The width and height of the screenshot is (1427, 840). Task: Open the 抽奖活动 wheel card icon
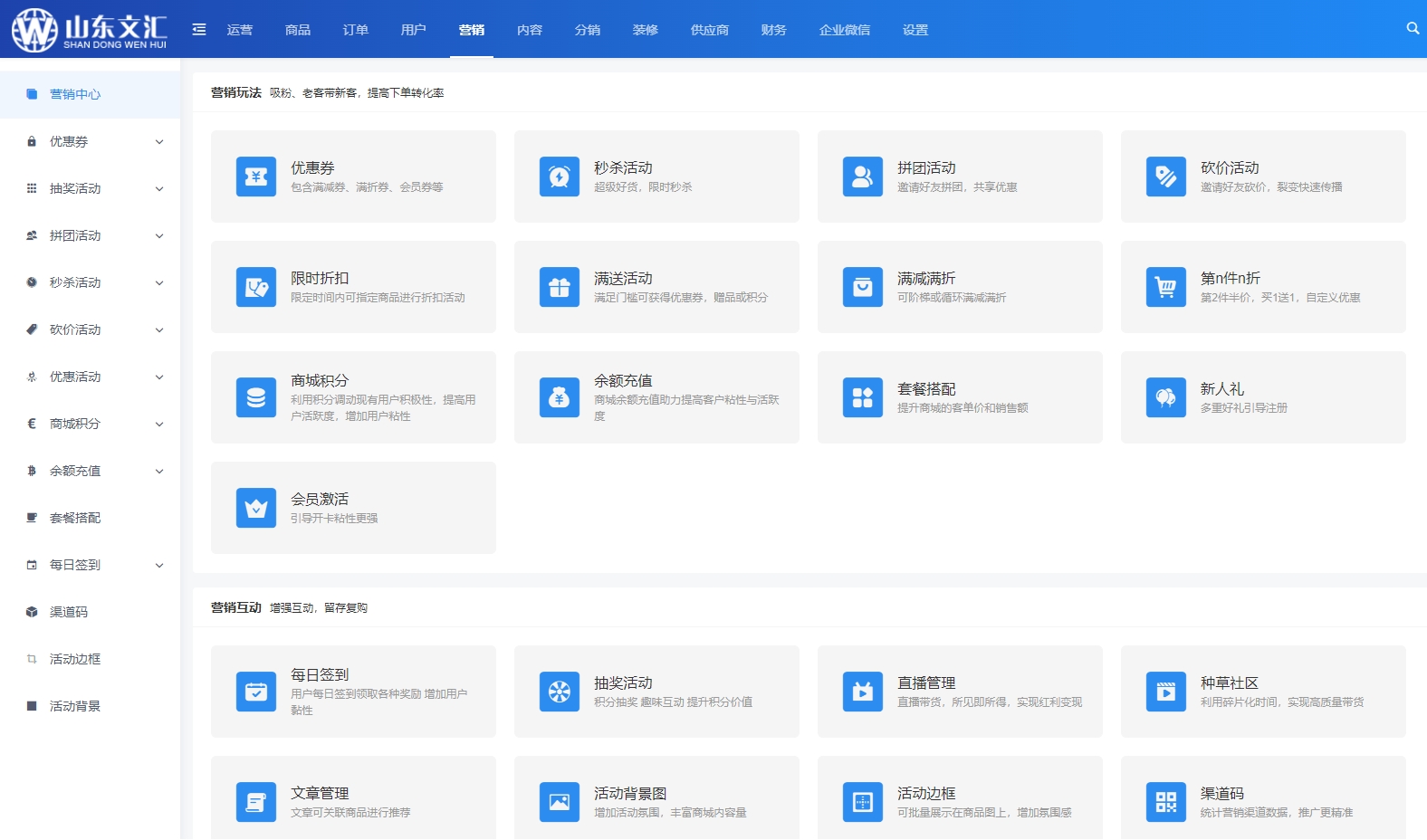pos(560,692)
